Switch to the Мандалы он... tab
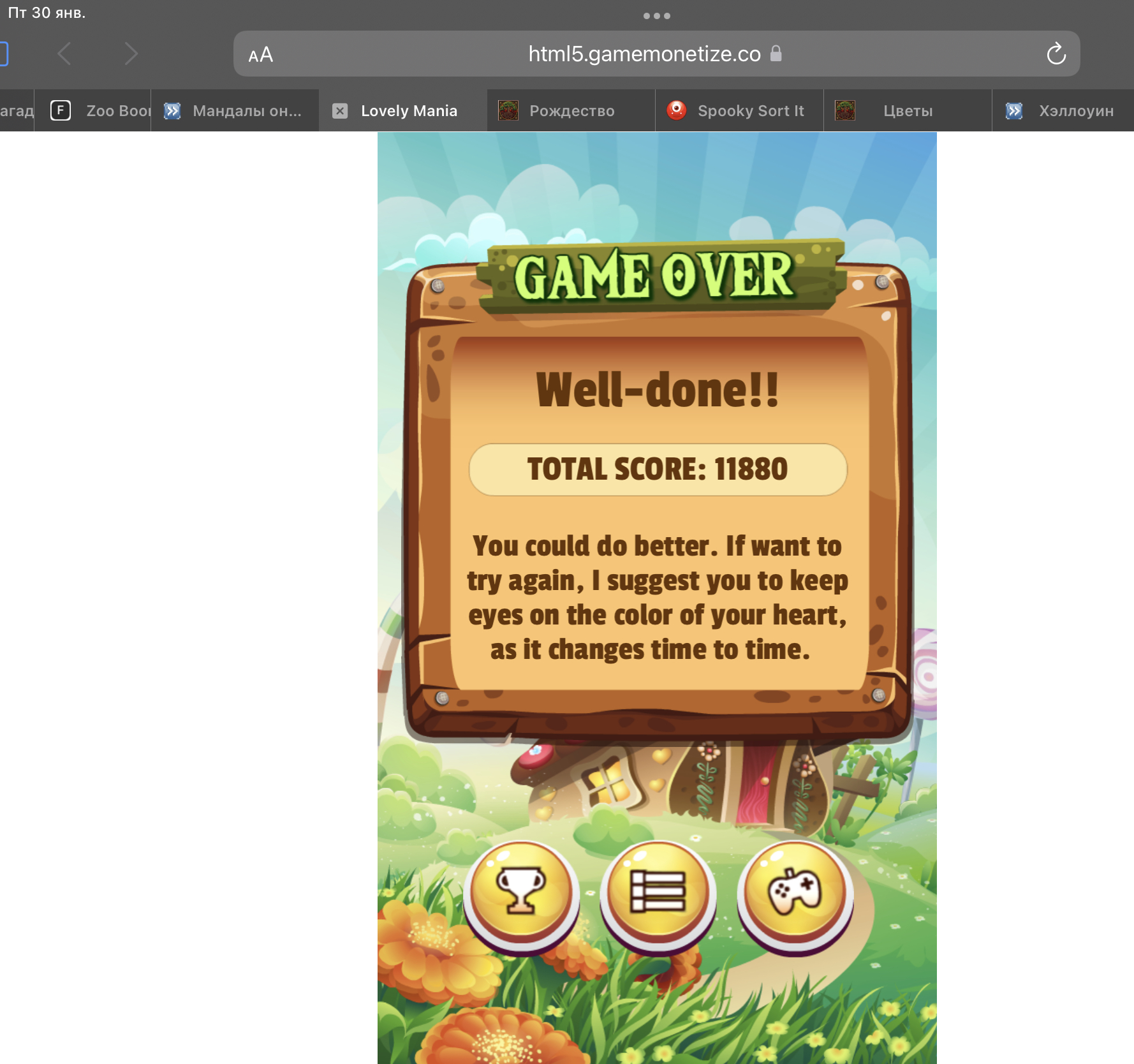1134x1064 pixels. pos(235,111)
